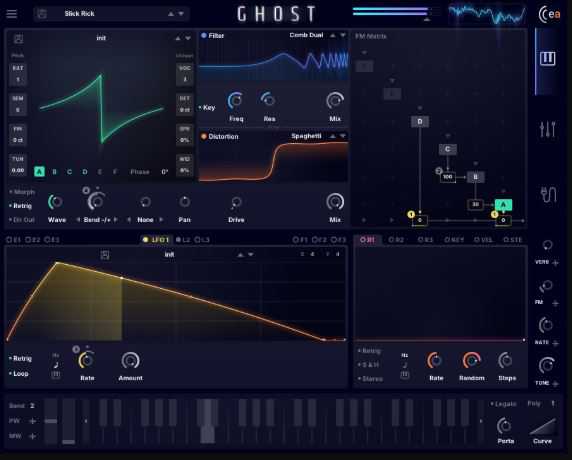
Task: Click the TONE macro knob
Action: tap(547, 365)
